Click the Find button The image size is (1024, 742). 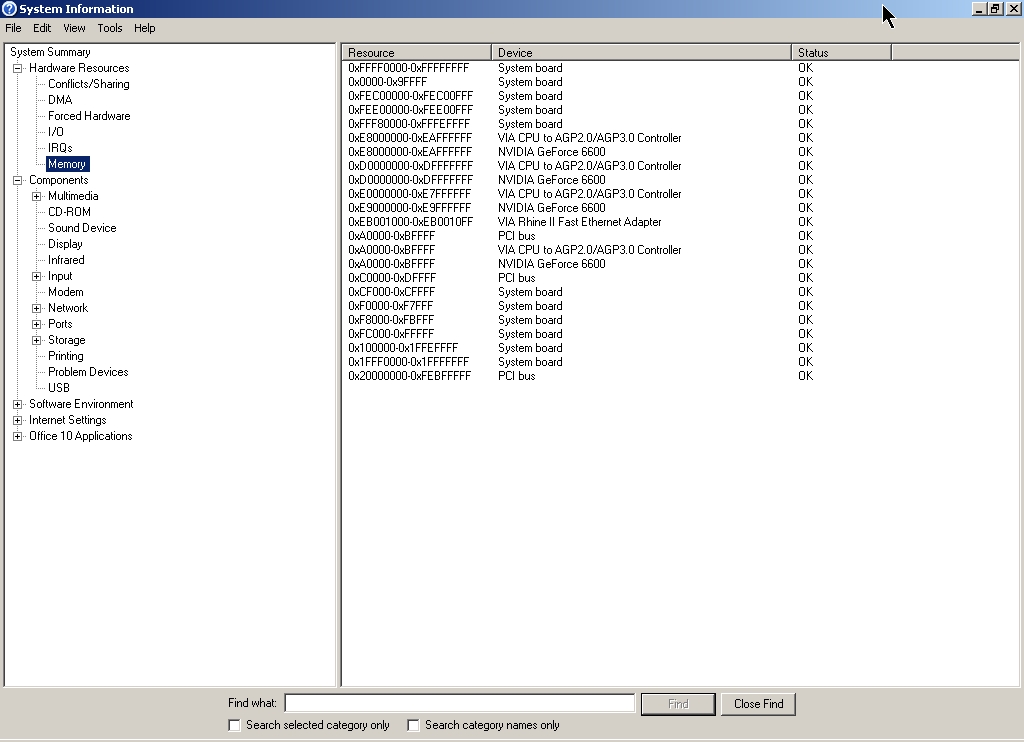click(x=678, y=704)
